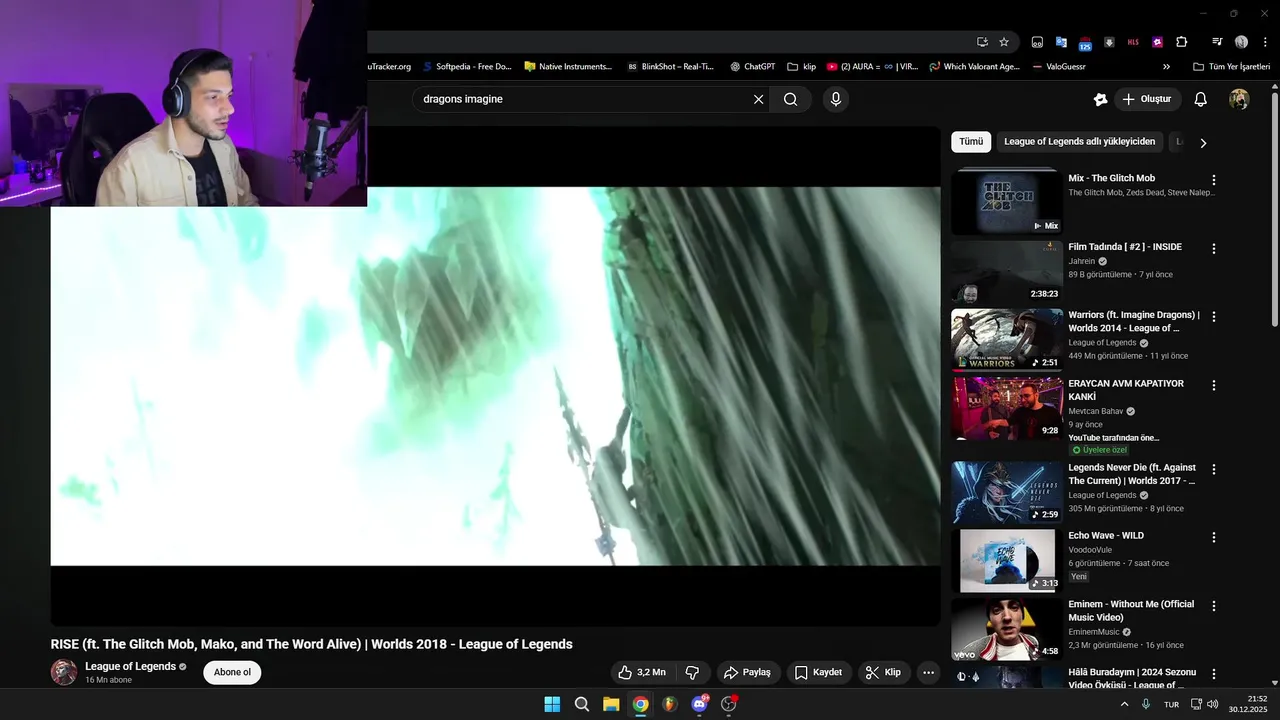The height and width of the screenshot is (720, 1280).
Task: Open more actions ellipsis under video
Action: [x=928, y=672]
